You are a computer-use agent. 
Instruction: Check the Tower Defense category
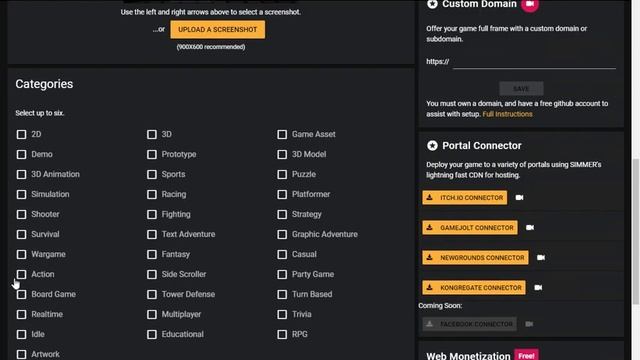[152, 294]
